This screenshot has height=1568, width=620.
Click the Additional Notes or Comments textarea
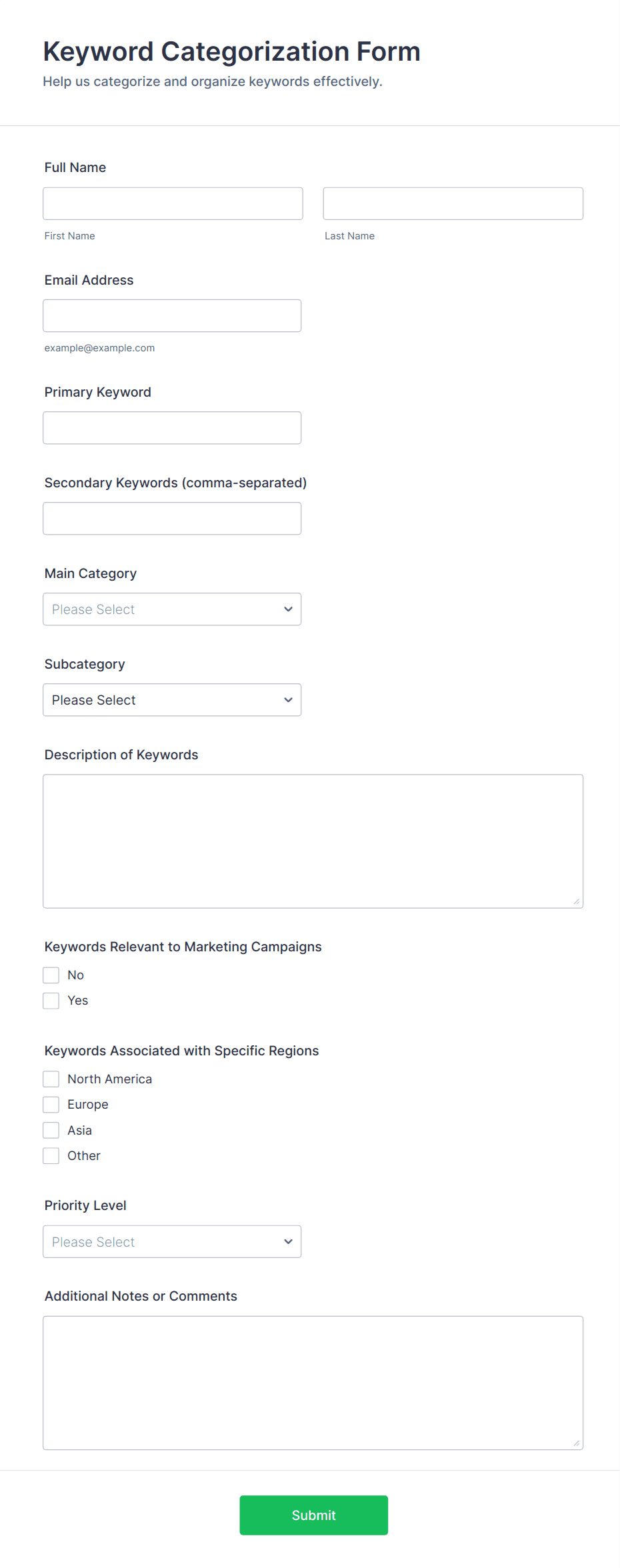313,1383
